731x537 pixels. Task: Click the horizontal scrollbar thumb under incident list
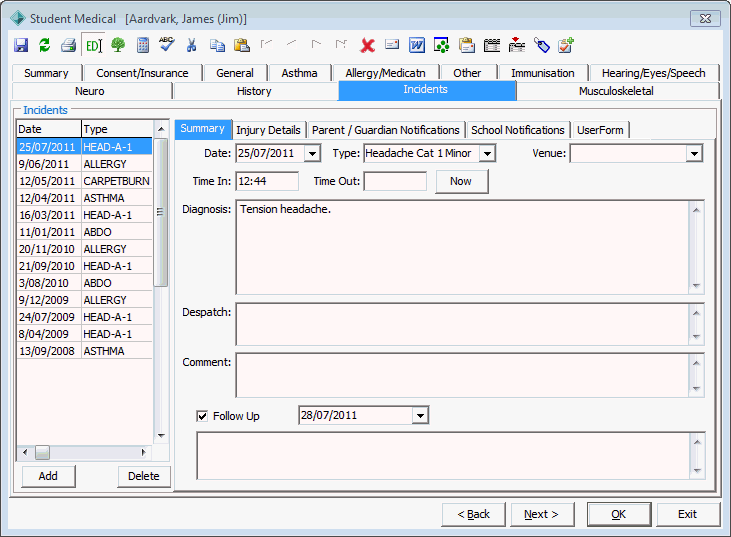(42, 452)
